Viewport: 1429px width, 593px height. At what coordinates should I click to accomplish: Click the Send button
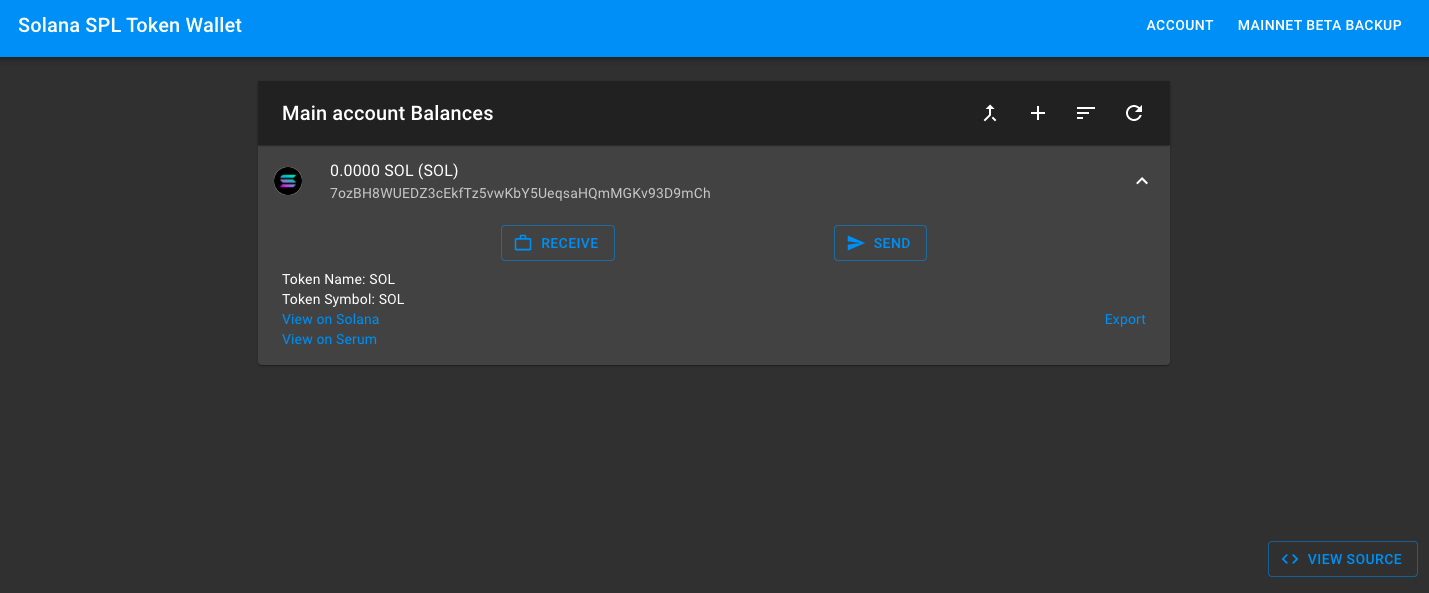coord(880,243)
